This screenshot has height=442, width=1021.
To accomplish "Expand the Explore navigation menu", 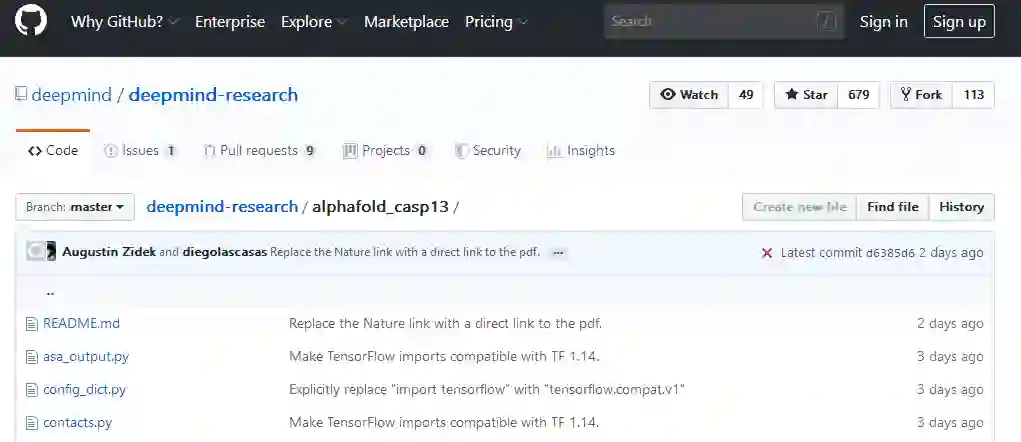I will click(314, 22).
